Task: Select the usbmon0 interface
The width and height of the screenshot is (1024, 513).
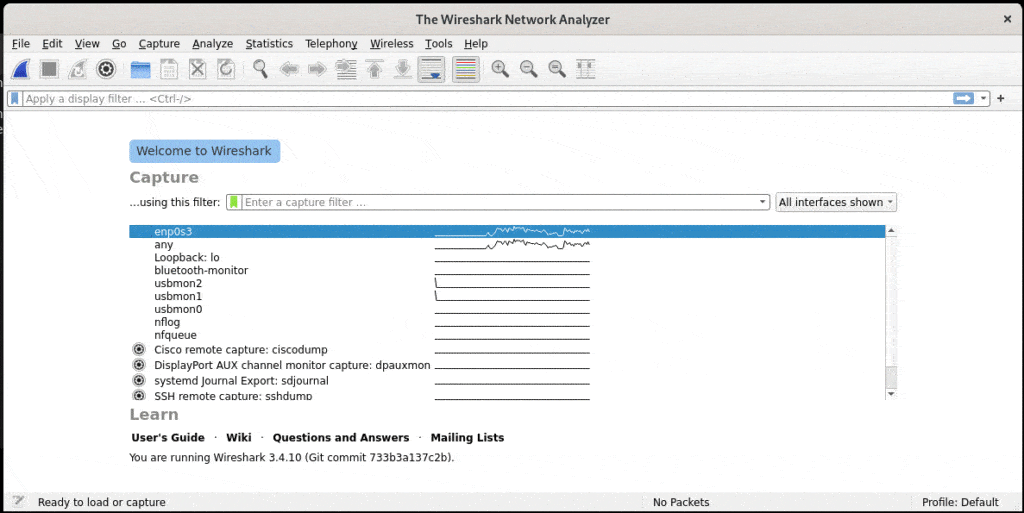Action: [507, 309]
